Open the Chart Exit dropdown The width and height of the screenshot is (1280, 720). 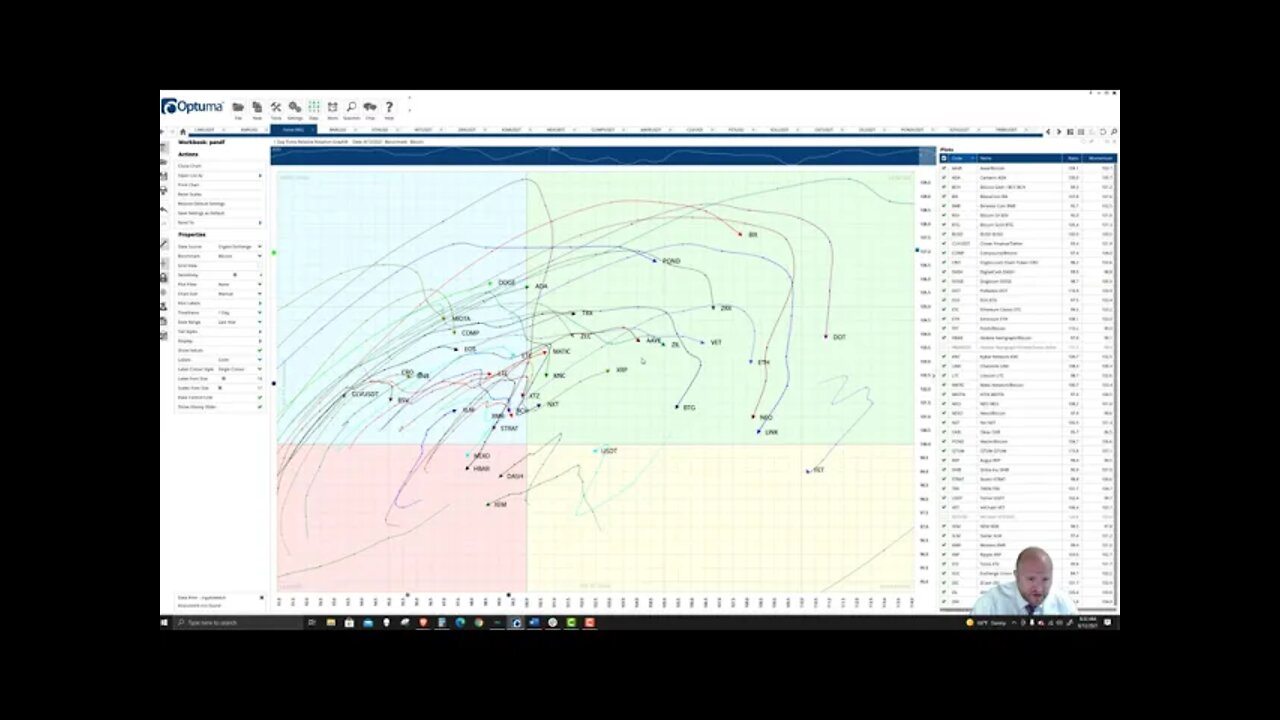240,294
